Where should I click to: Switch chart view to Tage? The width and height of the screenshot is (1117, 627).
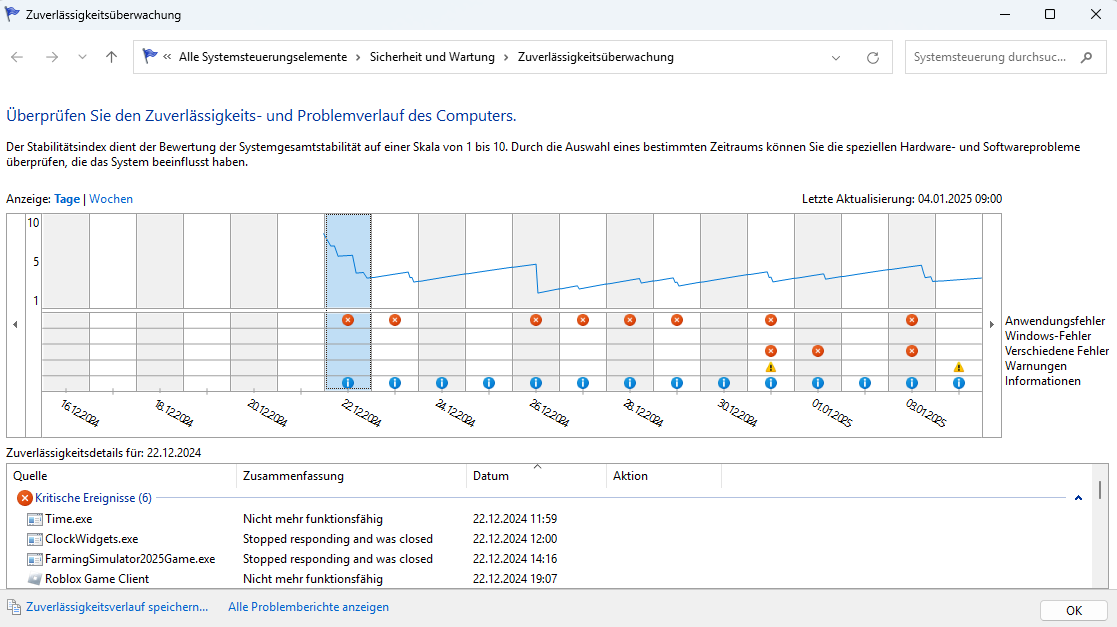point(67,199)
